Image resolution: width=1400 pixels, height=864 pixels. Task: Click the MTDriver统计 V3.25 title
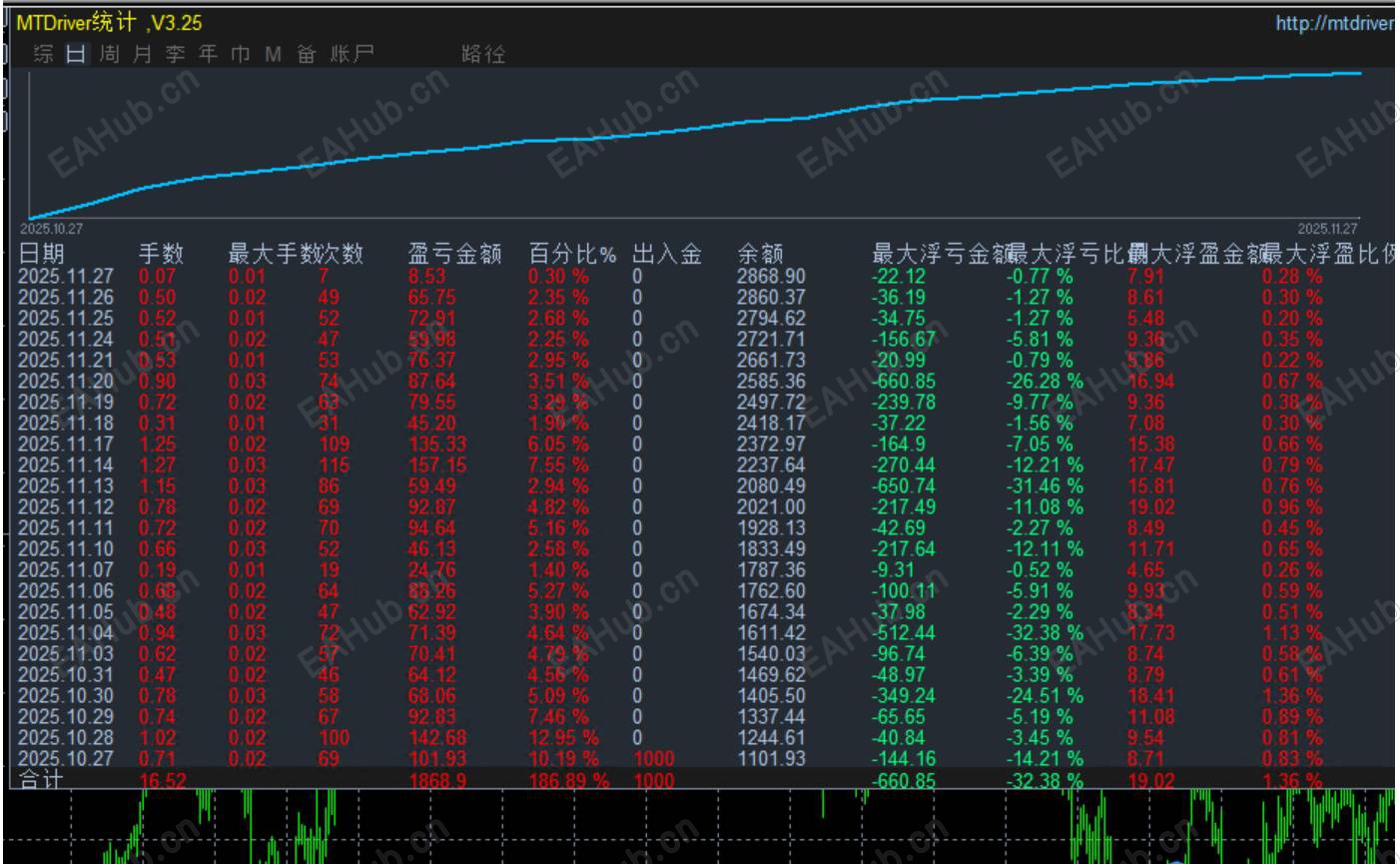point(109,23)
